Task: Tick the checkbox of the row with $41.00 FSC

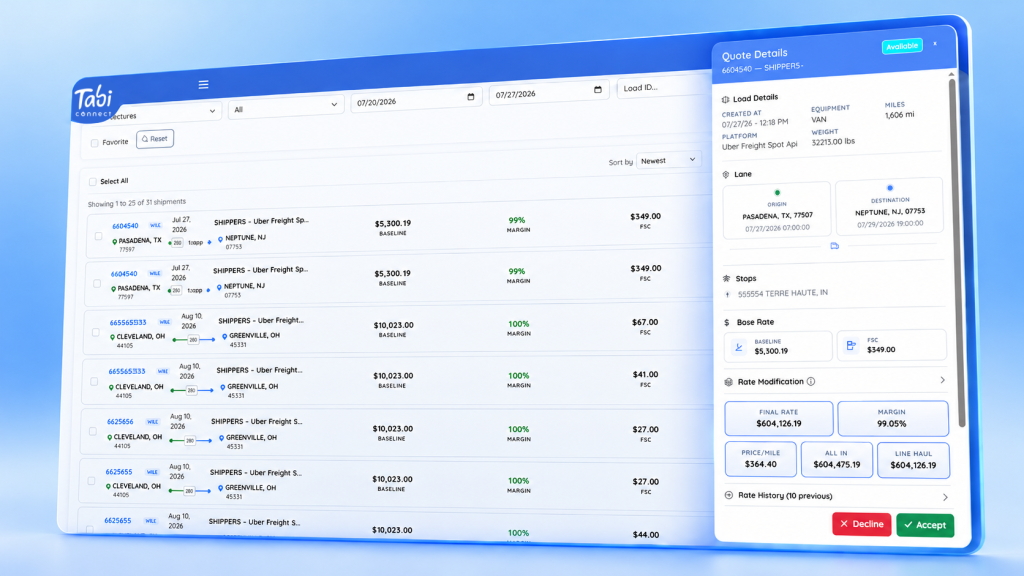Action: 94,381
